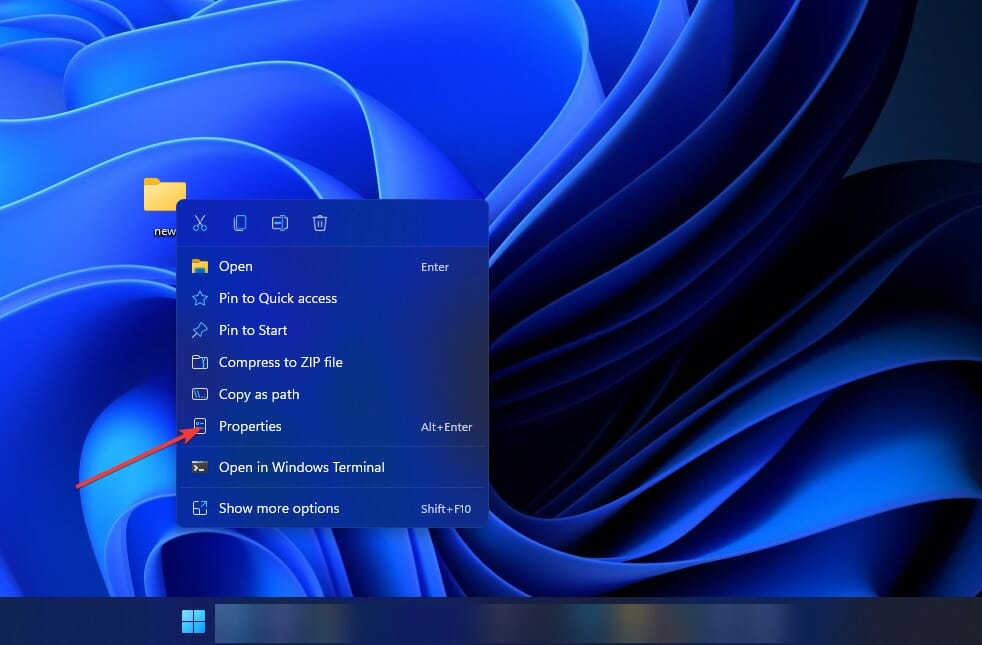Screen dimensions: 982x645
Task: Click the Rename icon in context menu
Action: (280, 223)
